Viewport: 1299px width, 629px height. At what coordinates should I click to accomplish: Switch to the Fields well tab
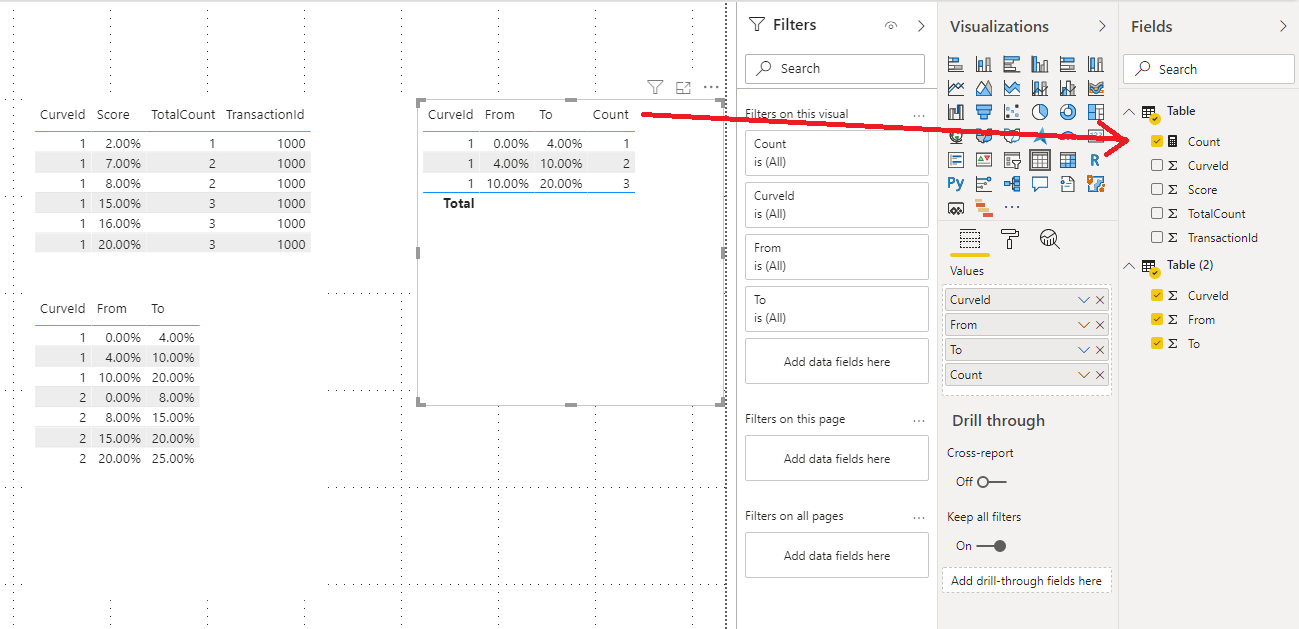pyautogui.click(x=969, y=239)
